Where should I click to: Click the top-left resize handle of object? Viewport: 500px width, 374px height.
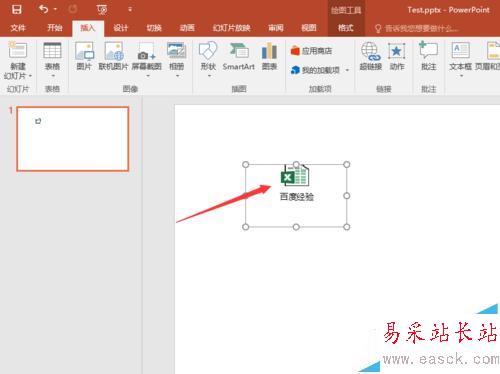tap(246, 164)
